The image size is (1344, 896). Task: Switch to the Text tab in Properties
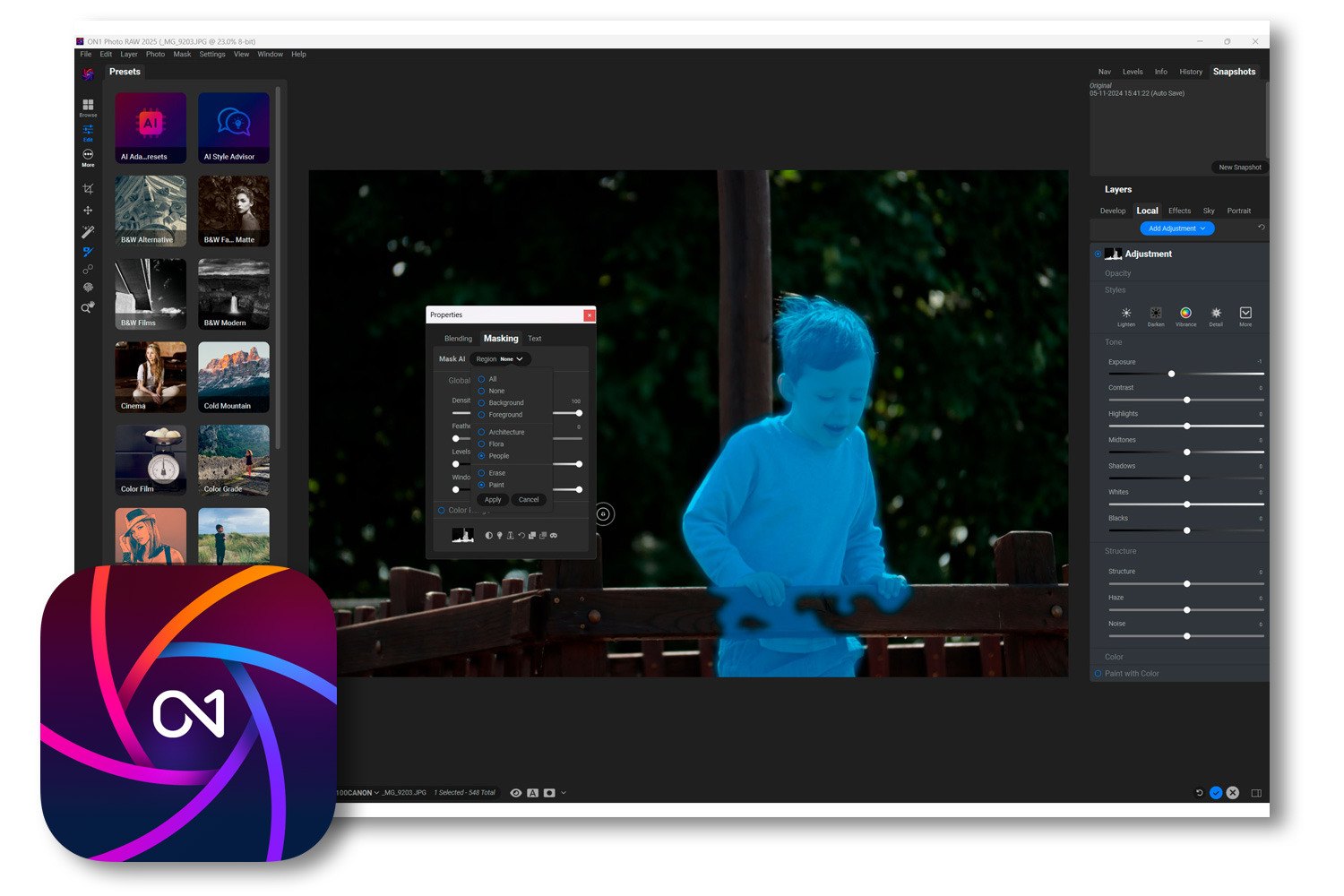[535, 339]
